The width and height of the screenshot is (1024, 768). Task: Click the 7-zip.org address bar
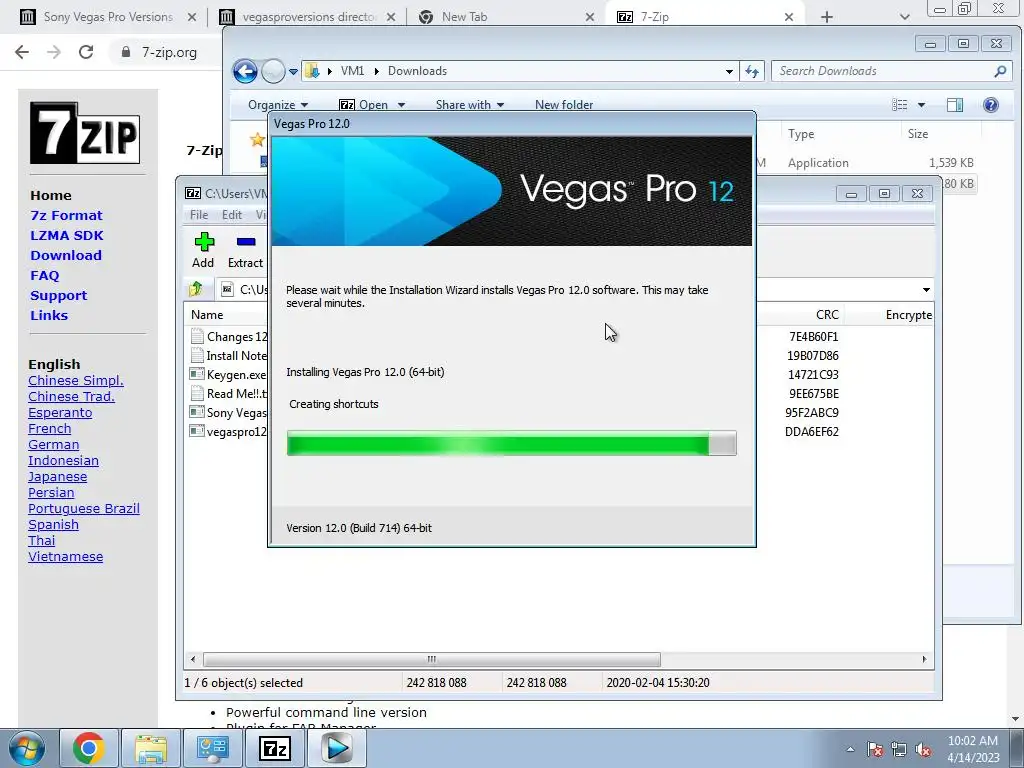tap(168, 52)
